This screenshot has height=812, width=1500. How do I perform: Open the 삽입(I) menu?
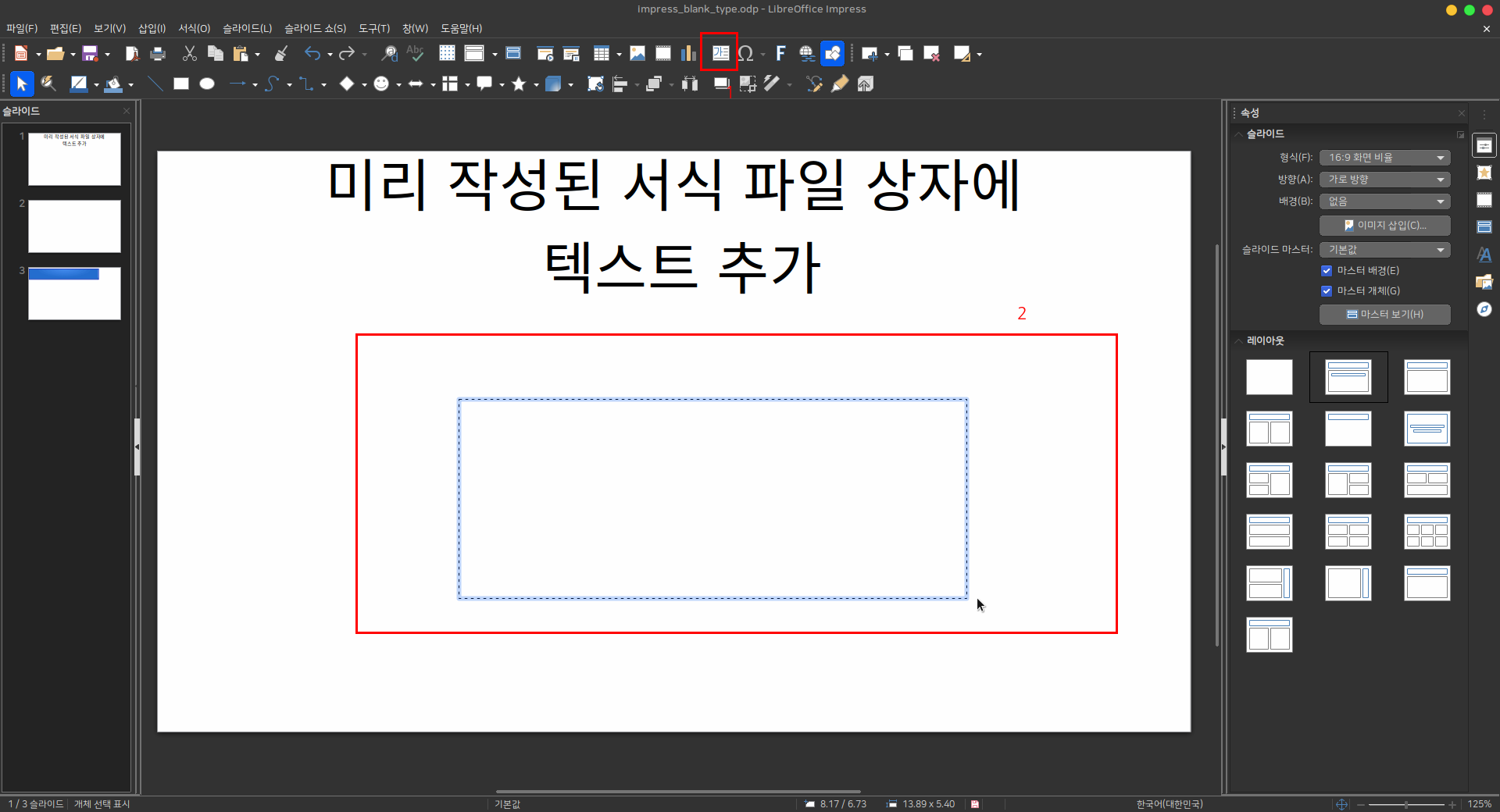click(152, 28)
